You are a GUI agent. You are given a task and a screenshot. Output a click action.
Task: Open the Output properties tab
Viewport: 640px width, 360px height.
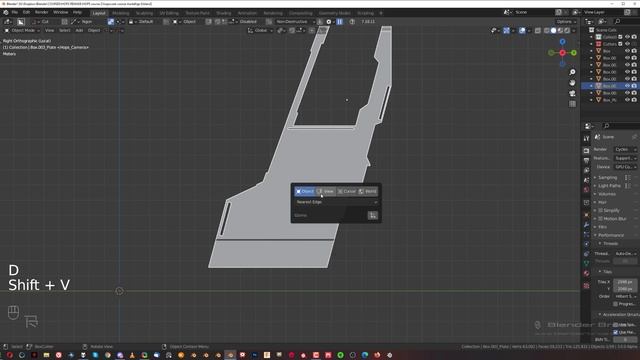coord(586,160)
